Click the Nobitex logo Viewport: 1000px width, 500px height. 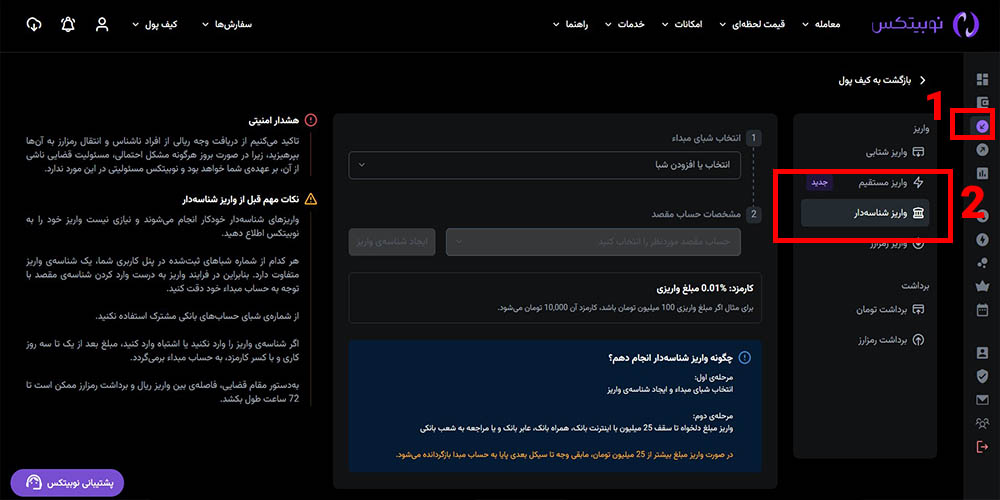tap(925, 24)
